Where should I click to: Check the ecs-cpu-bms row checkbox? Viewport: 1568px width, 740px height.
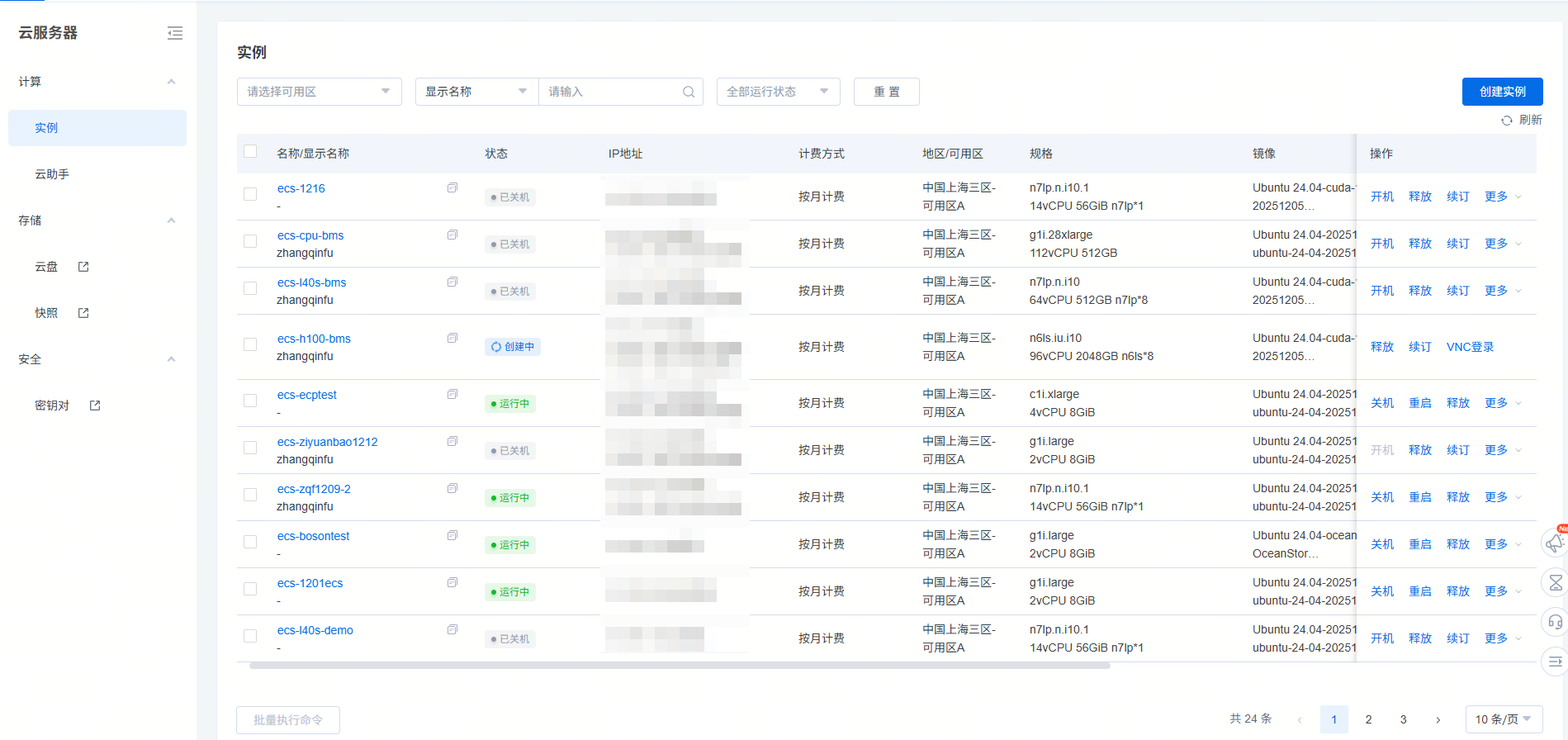[250, 241]
